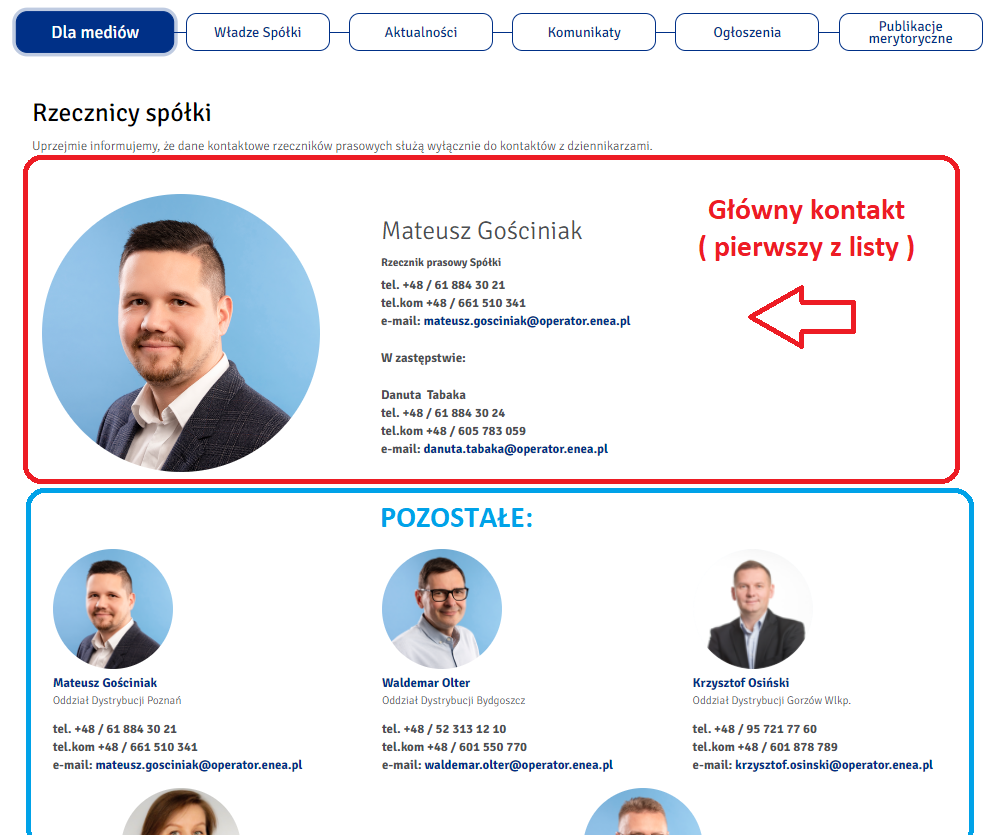Click Waldemar Olter's round portrait
Image resolution: width=994 pixels, height=835 pixels.
[x=442, y=609]
